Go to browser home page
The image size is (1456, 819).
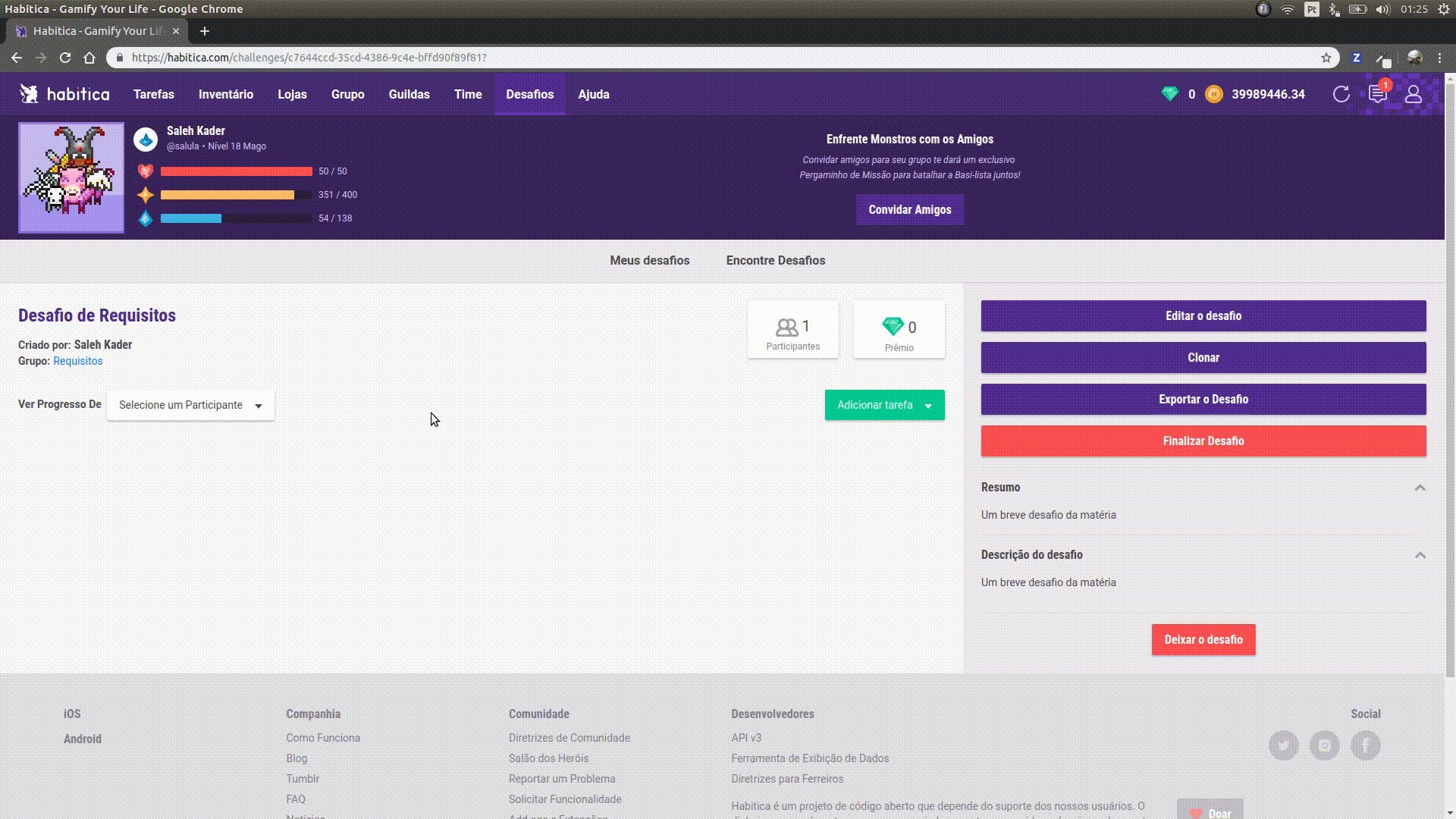pyautogui.click(x=89, y=58)
